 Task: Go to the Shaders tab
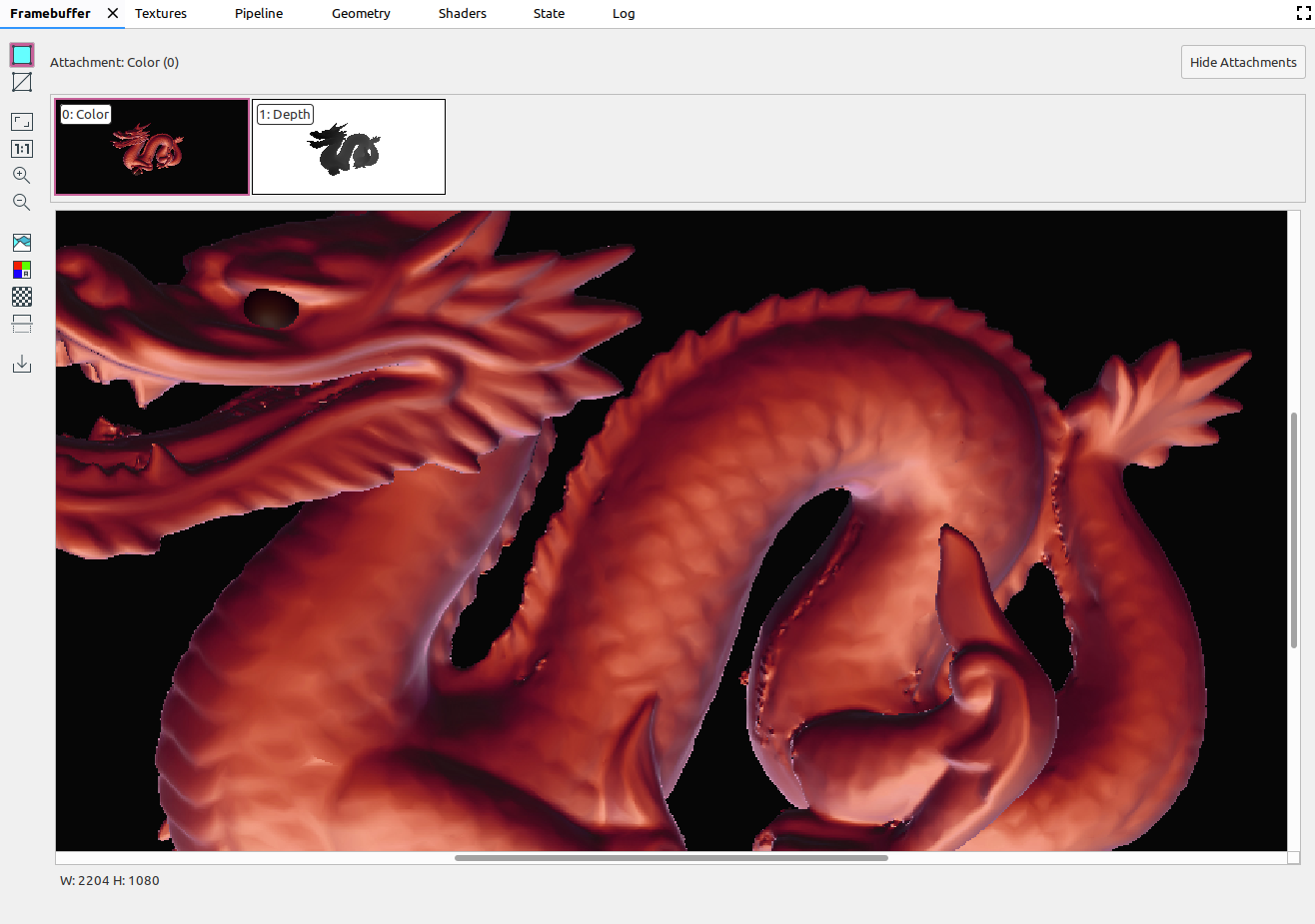(462, 14)
